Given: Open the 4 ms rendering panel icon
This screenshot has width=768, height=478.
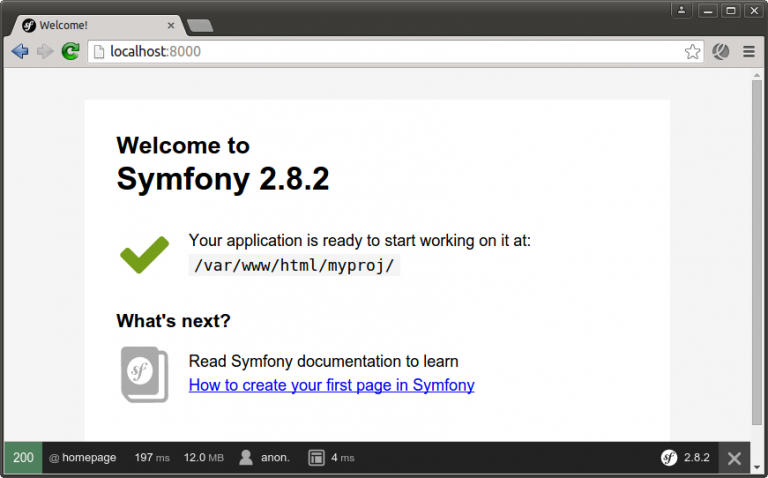Looking at the screenshot, I should (316, 458).
